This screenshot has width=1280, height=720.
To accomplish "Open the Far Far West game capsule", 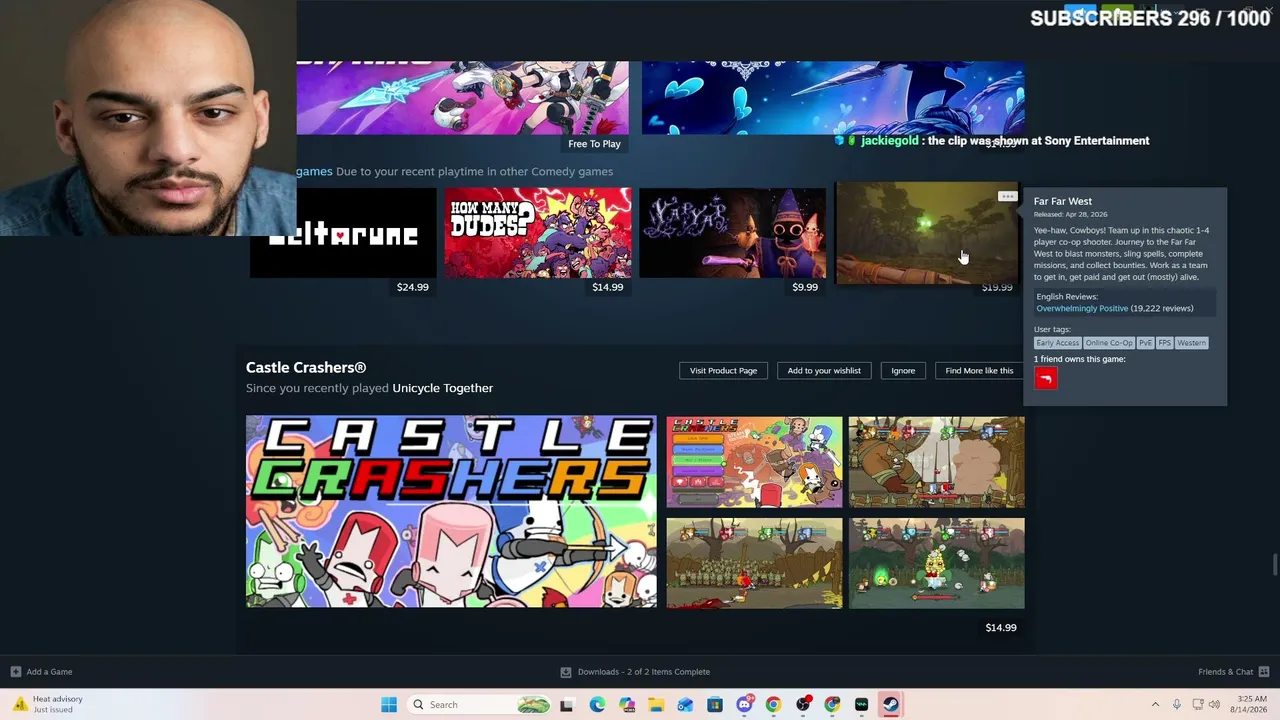I will pyautogui.click(x=927, y=233).
